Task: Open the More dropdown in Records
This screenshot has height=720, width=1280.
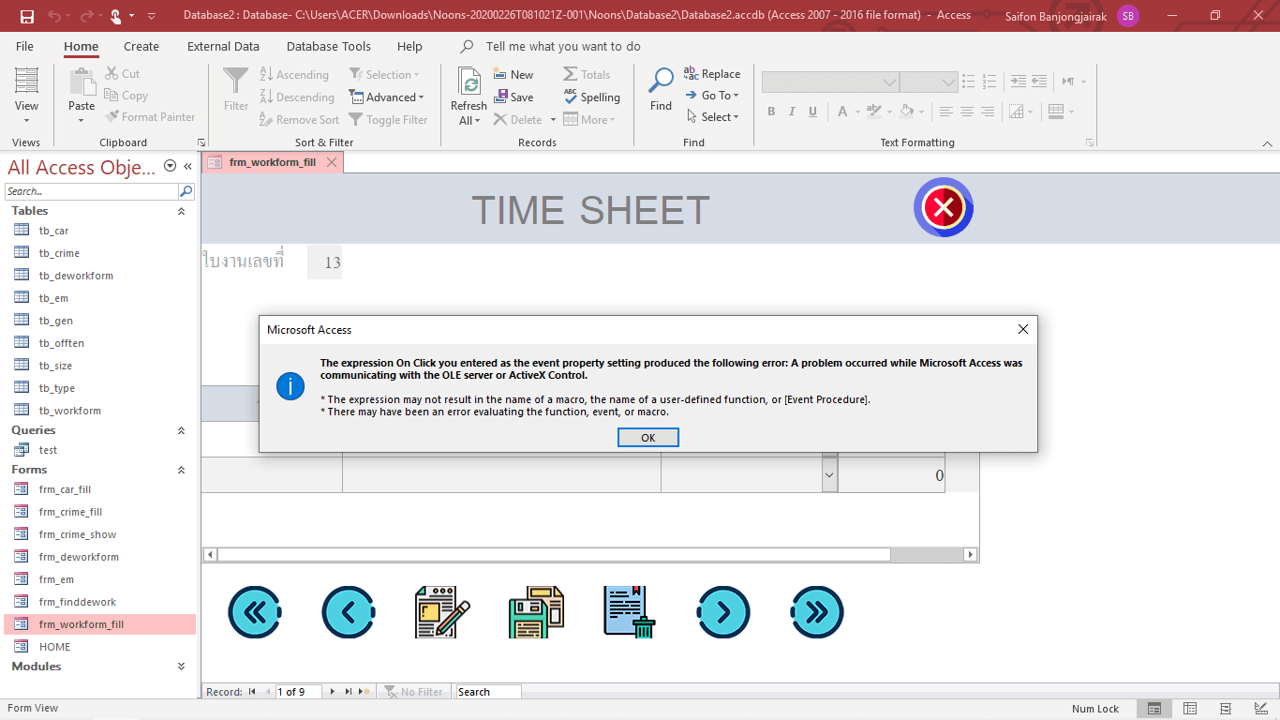Action: (590, 120)
